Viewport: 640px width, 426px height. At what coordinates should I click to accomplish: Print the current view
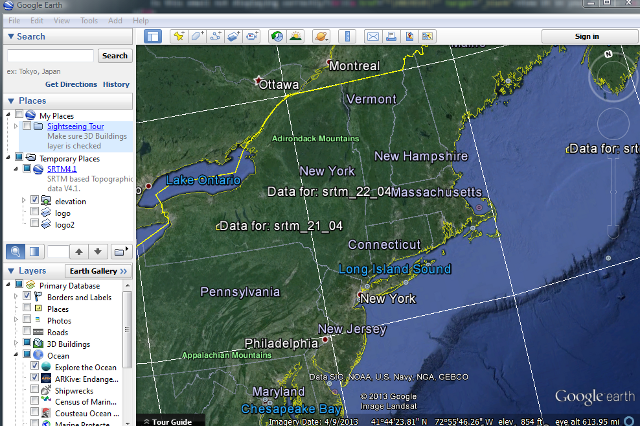[391, 36]
